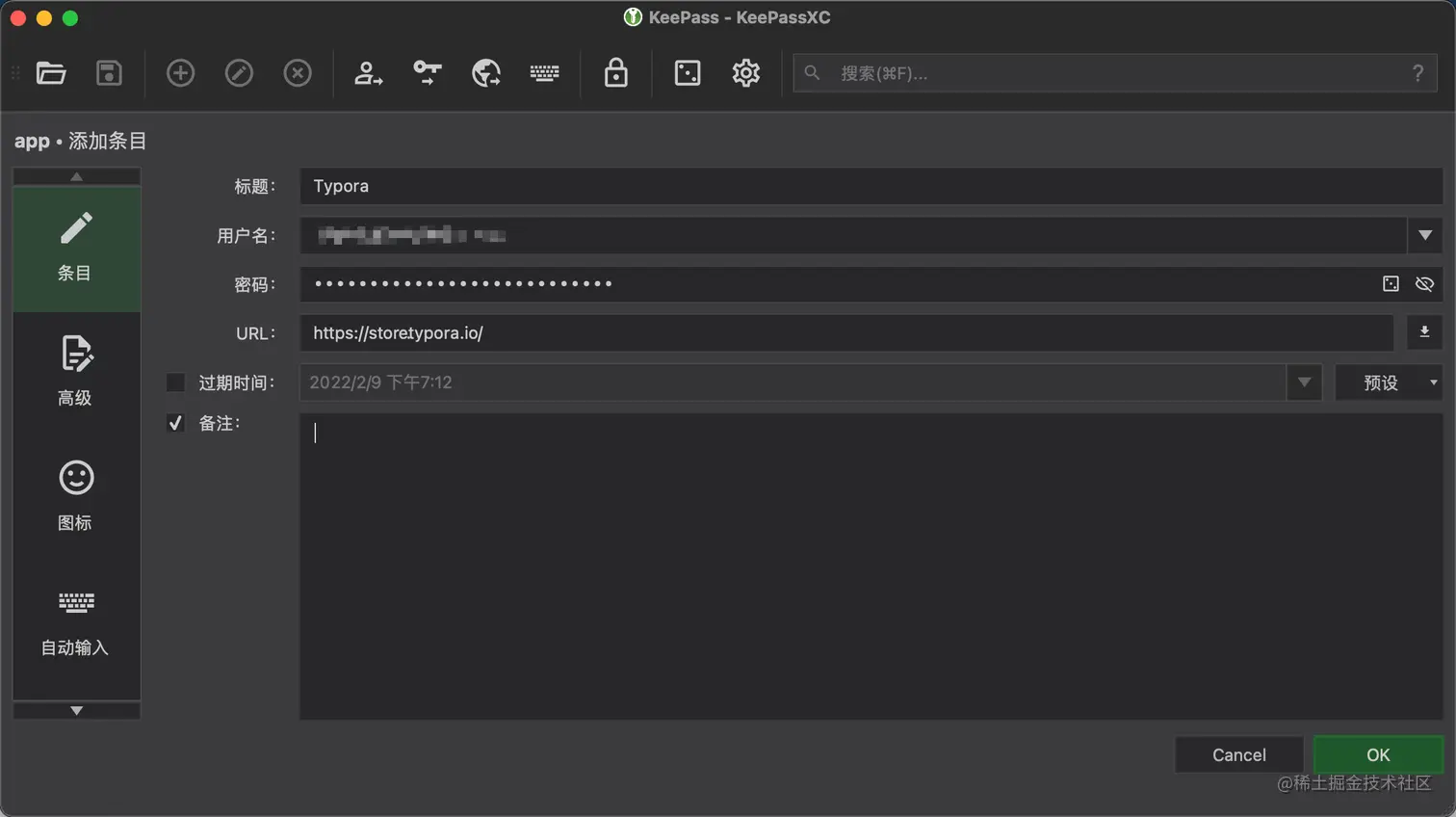Click the Cancel button
The height and width of the screenshot is (817, 1456).
[x=1239, y=754]
